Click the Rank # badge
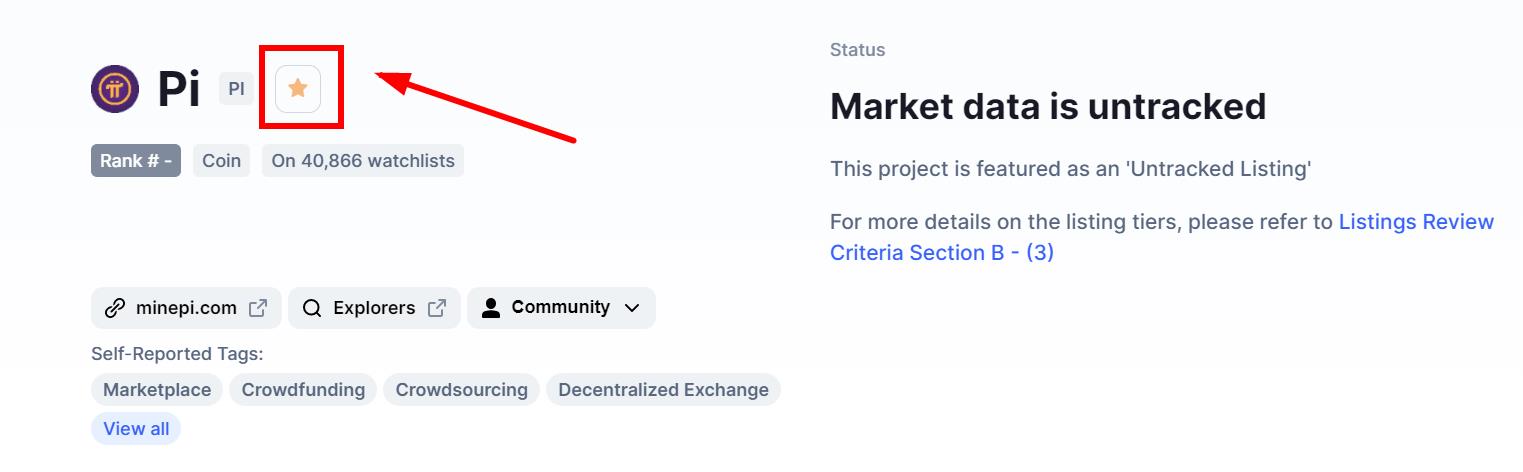The height and width of the screenshot is (472, 1523). (136, 161)
